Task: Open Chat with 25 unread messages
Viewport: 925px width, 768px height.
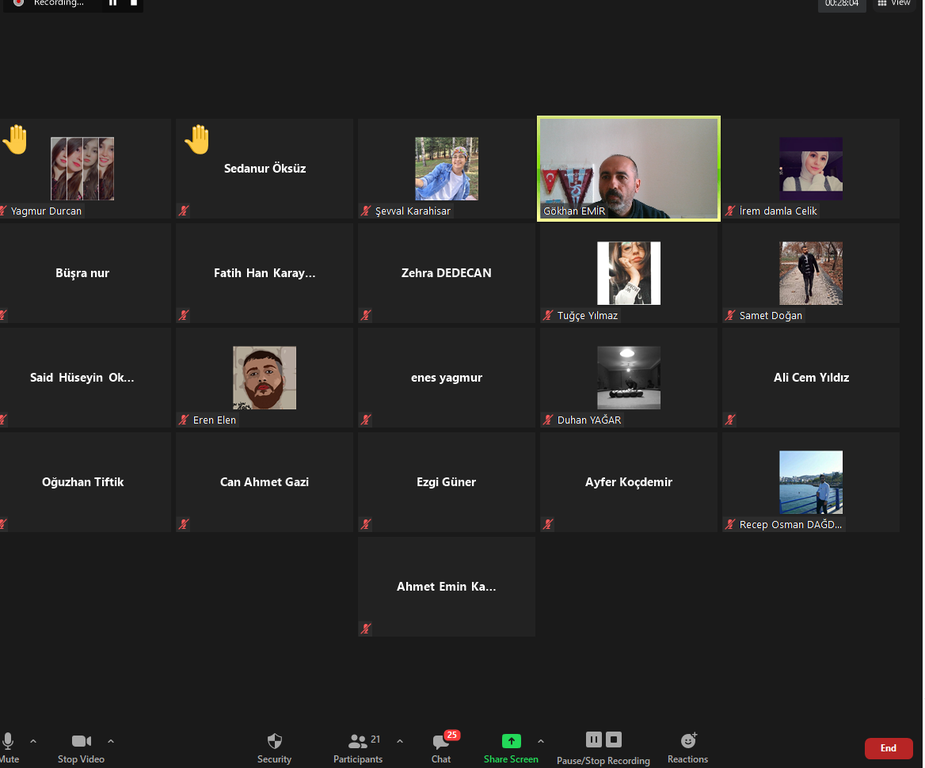Action: click(441, 741)
